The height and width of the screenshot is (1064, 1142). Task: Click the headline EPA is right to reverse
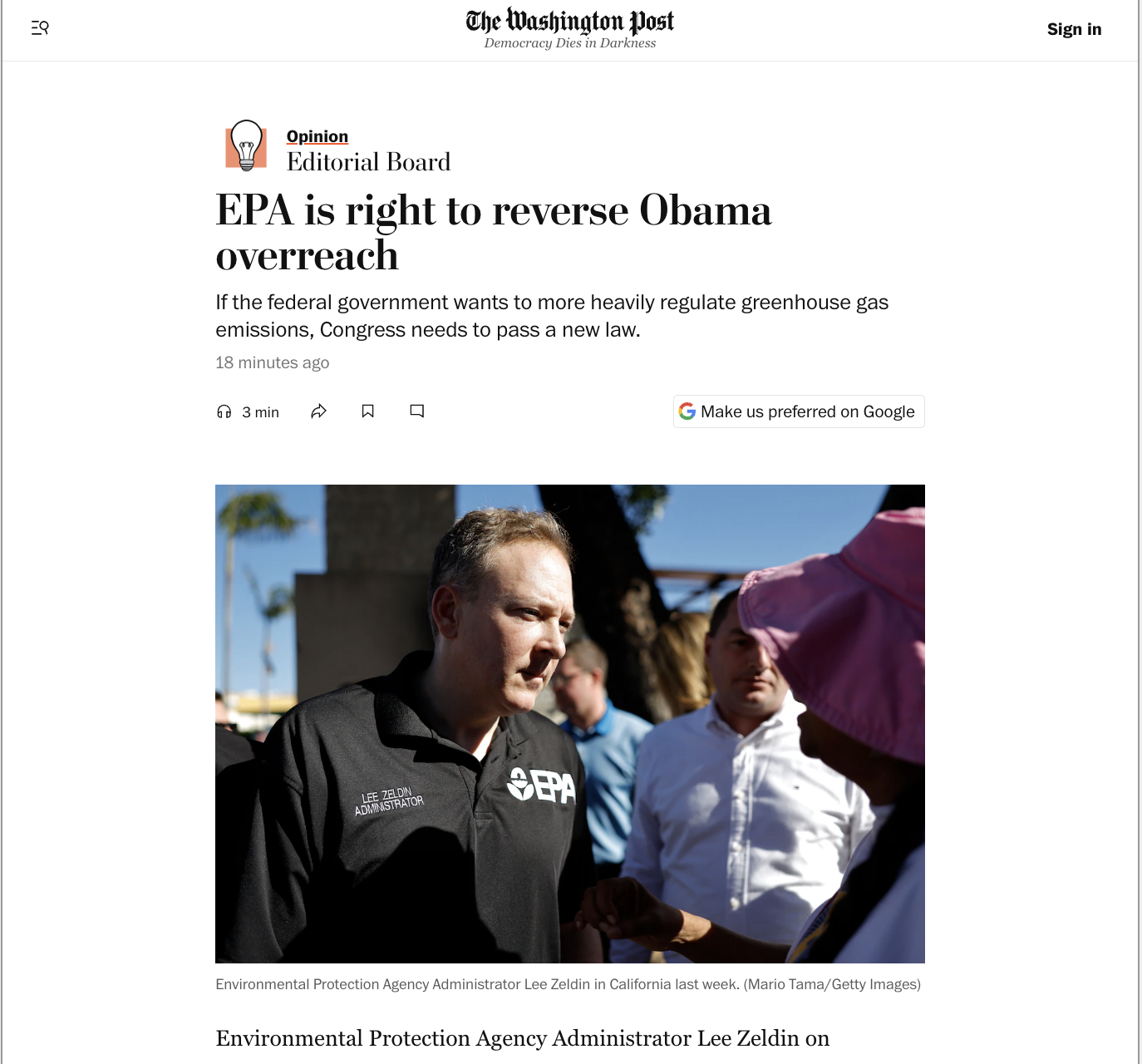click(x=494, y=232)
